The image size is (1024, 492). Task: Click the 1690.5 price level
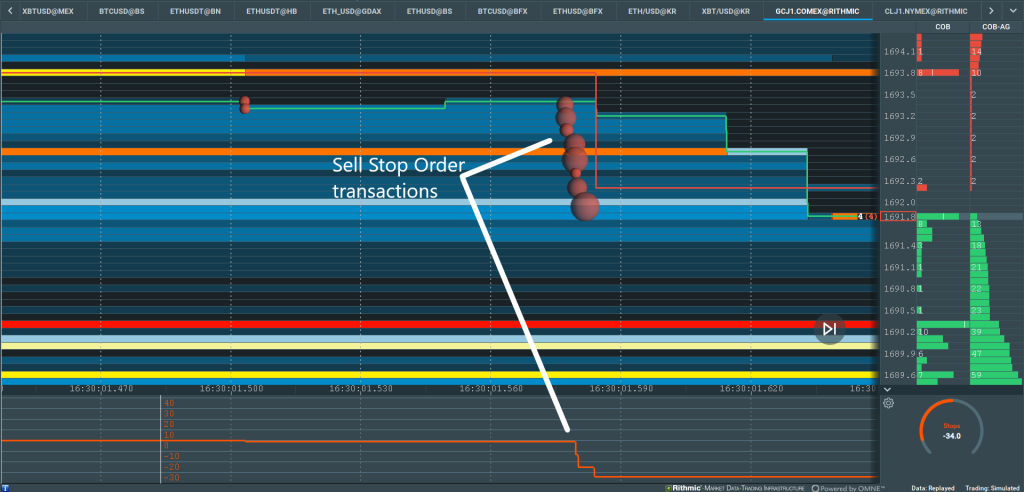pos(898,310)
